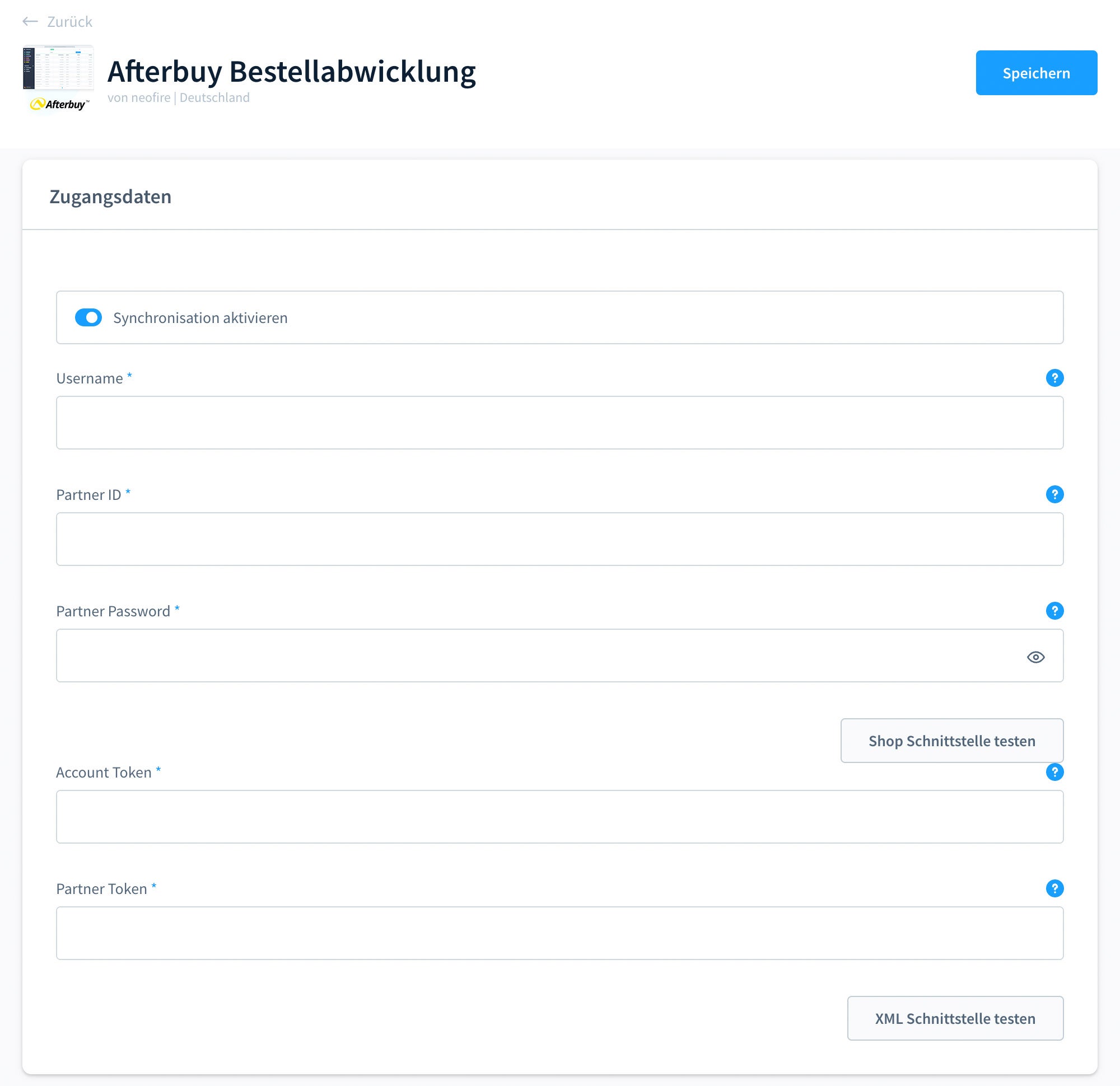Open Partner ID help tooltip icon
The image size is (1120, 1086).
point(1054,494)
